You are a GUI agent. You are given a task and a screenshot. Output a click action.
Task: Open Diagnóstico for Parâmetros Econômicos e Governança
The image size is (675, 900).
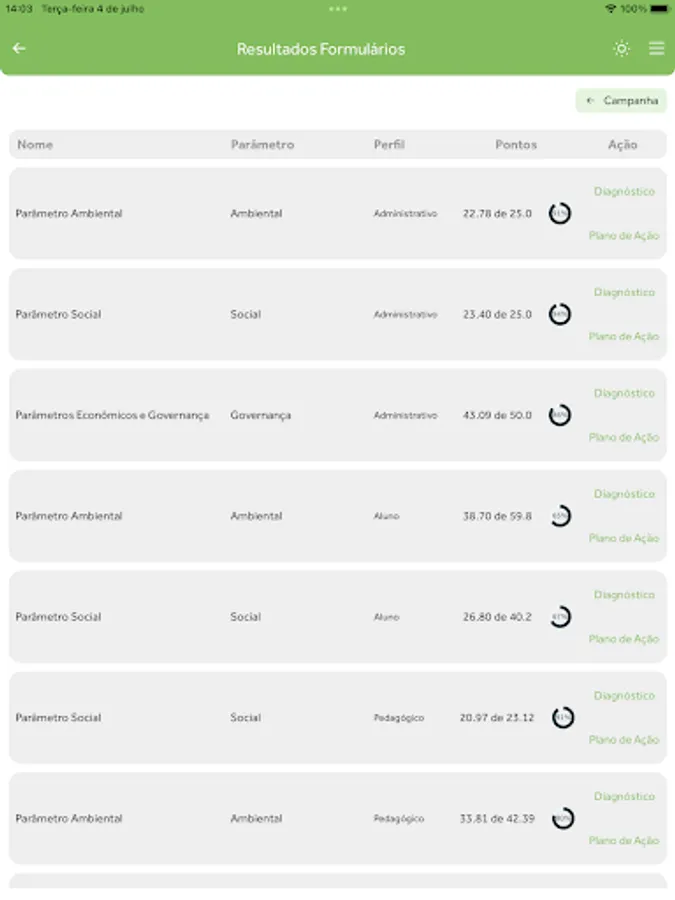pos(624,393)
